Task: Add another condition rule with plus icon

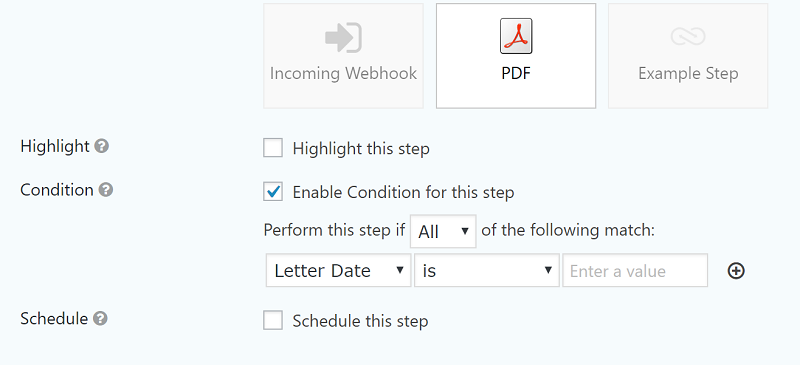Action: [x=736, y=271]
